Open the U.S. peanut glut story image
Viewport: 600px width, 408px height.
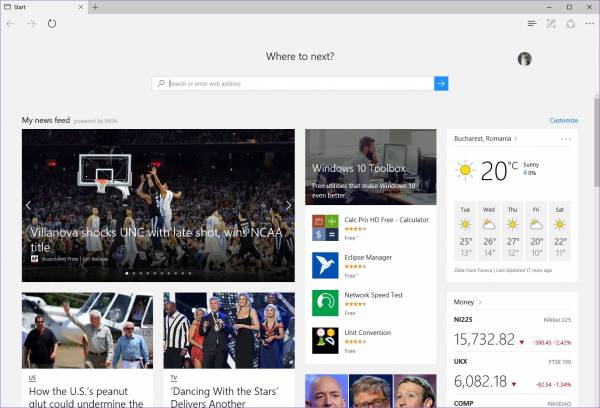pos(87,331)
